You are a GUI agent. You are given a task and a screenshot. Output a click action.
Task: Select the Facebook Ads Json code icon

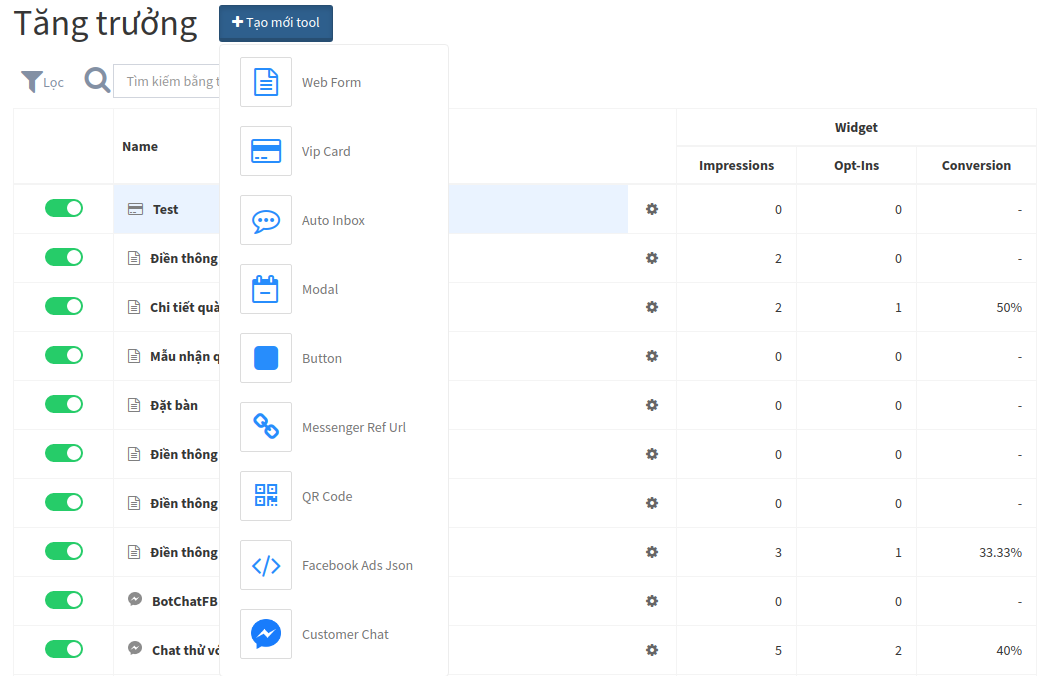pos(265,565)
